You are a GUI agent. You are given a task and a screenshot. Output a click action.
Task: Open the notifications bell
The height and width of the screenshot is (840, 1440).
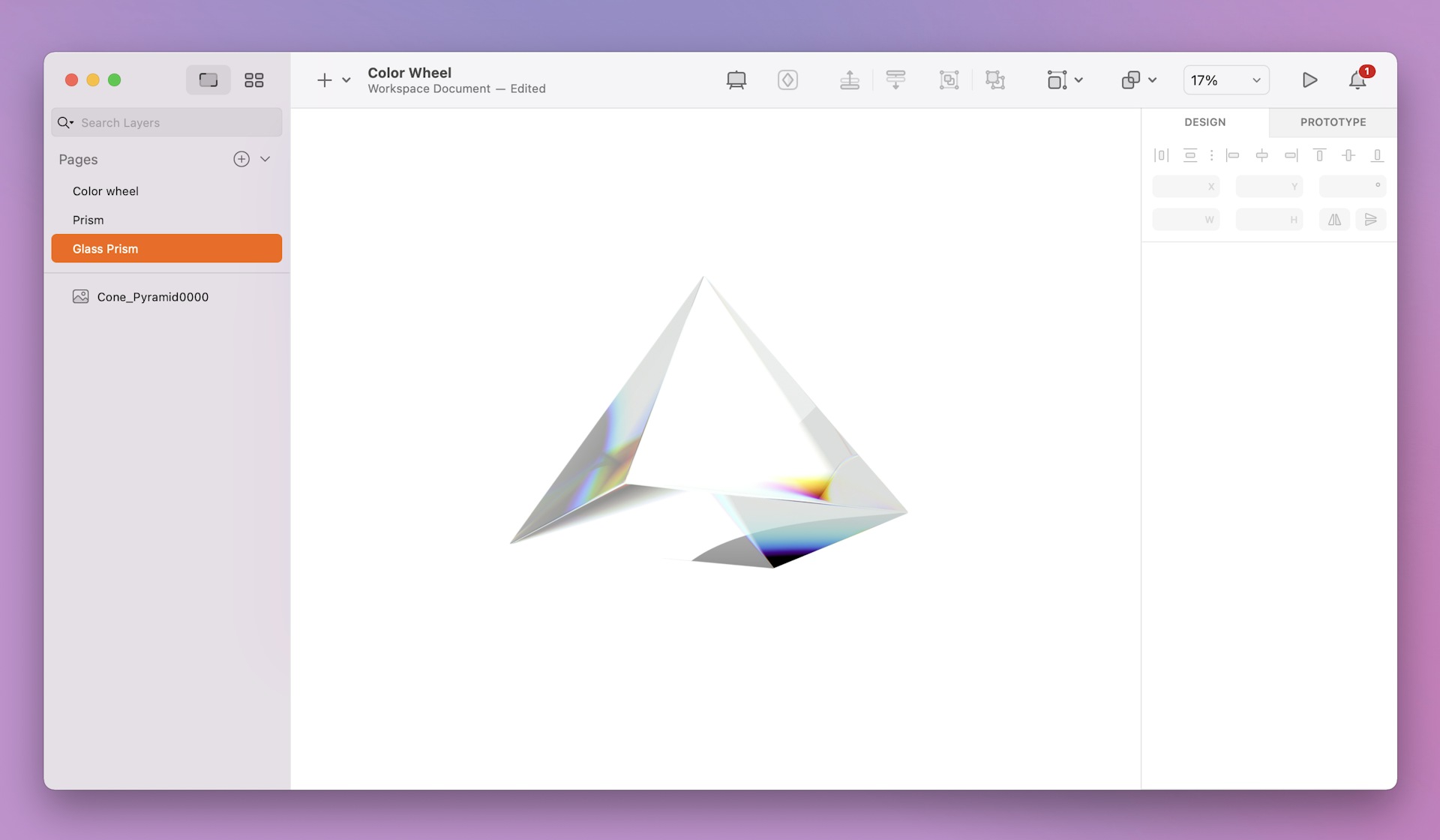(x=1357, y=79)
